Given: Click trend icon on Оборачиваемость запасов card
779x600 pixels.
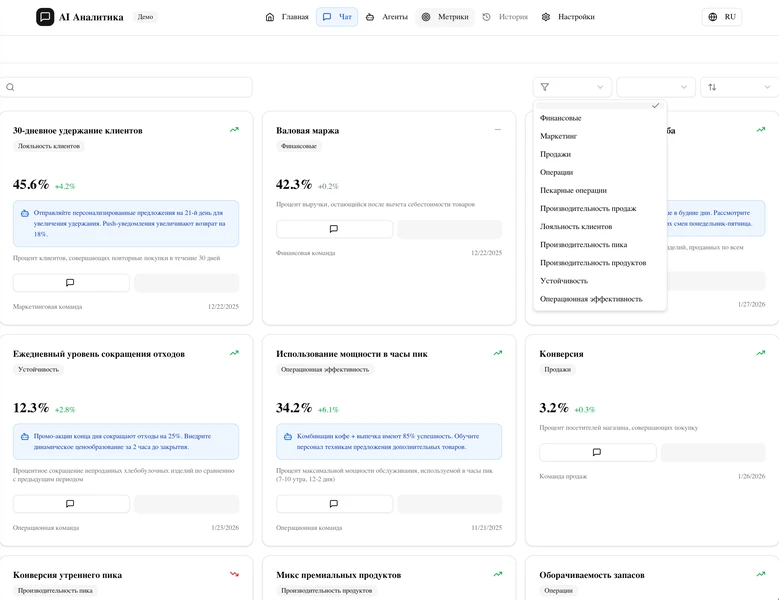Looking at the screenshot, I should click(761, 574).
